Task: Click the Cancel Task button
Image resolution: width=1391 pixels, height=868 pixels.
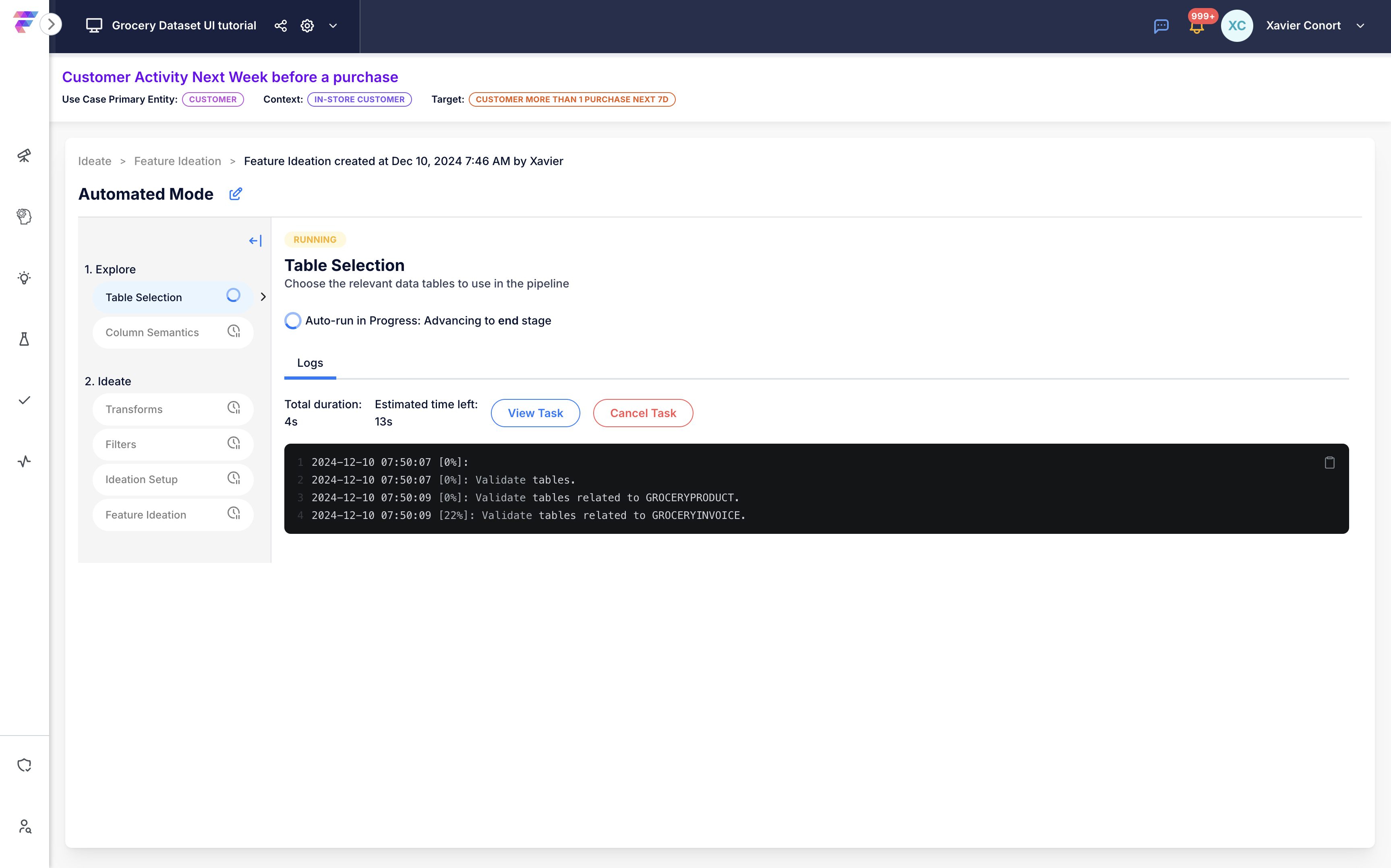Action: (x=643, y=413)
